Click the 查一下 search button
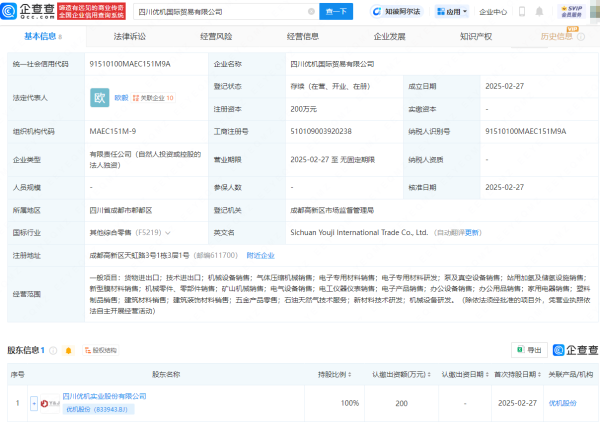 pos(336,11)
